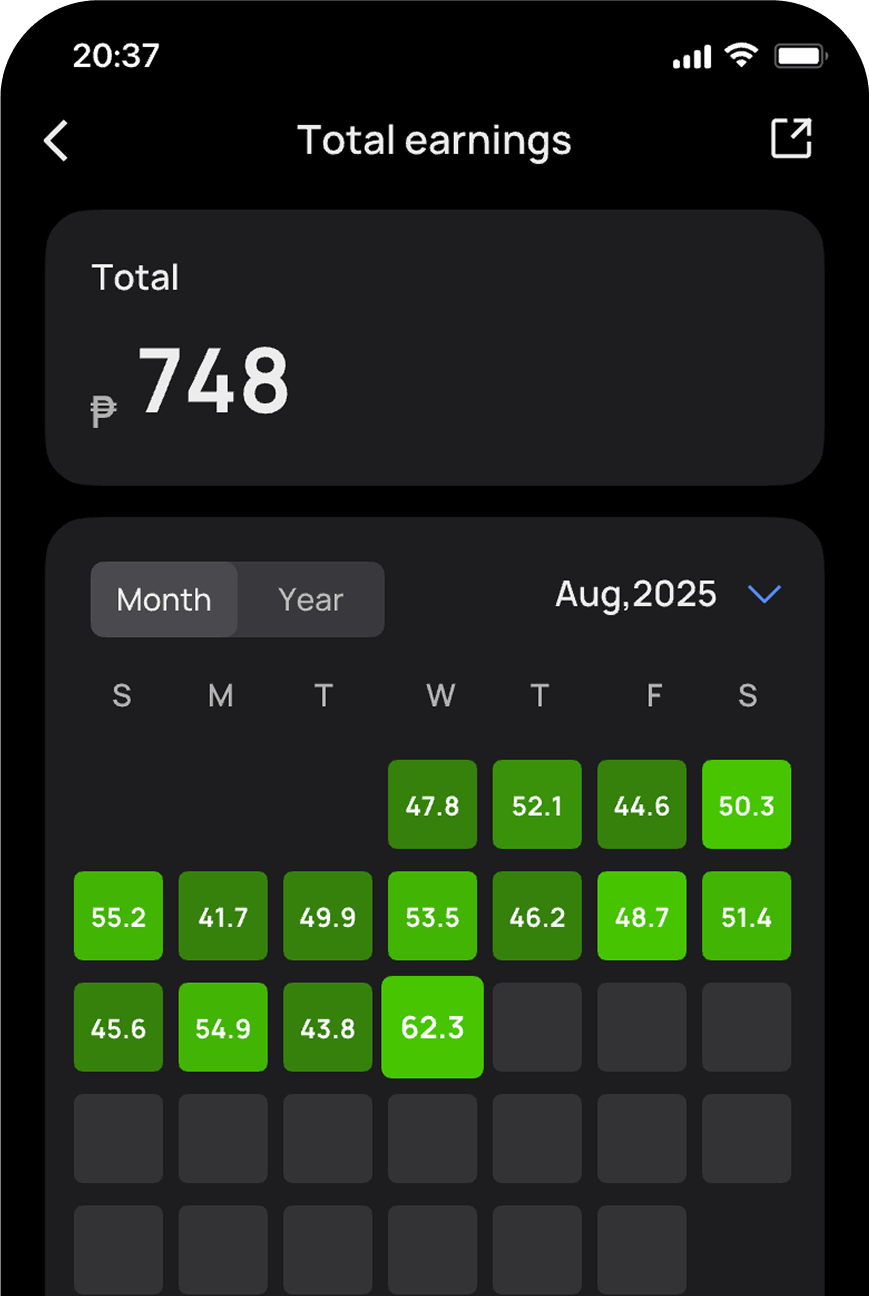Tap the peso currency symbol

click(x=104, y=410)
